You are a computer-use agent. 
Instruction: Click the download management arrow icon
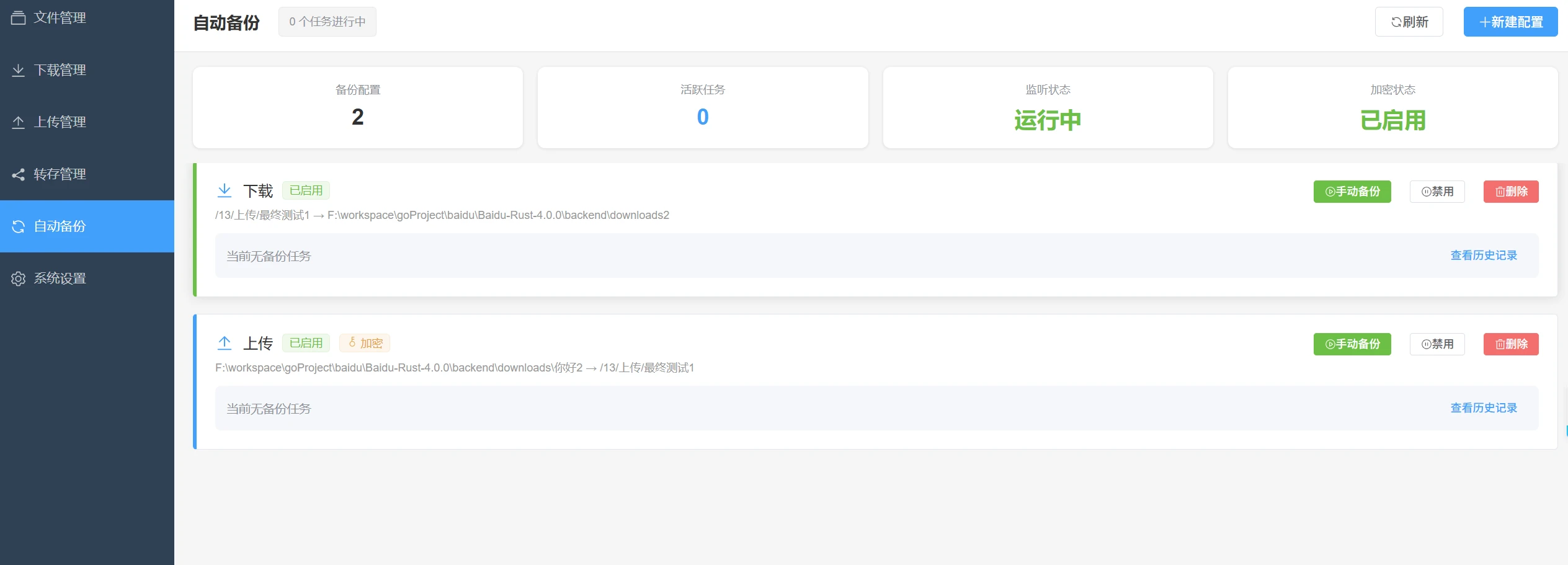tap(18, 70)
